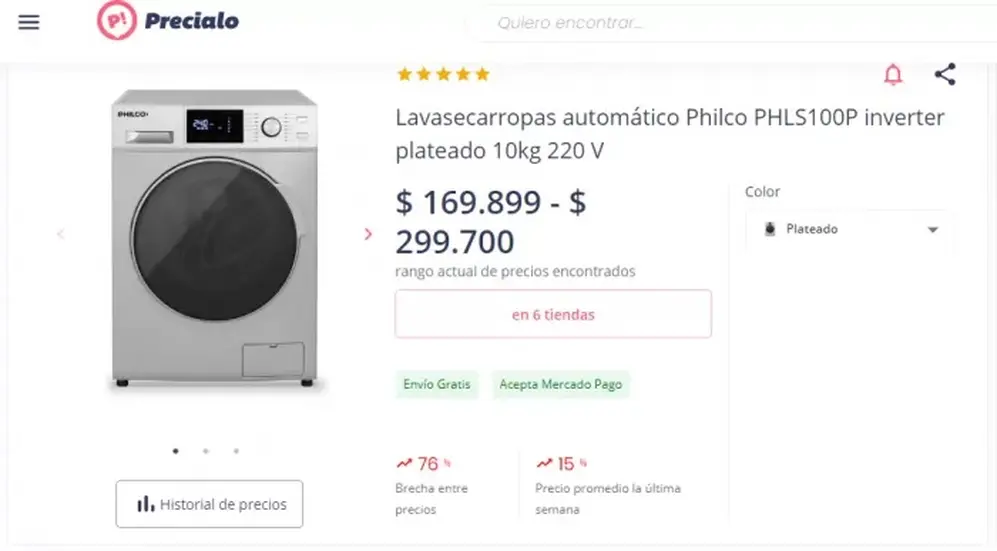Click the Envío Gratis tag
This screenshot has width=997, height=551.
coord(437,384)
